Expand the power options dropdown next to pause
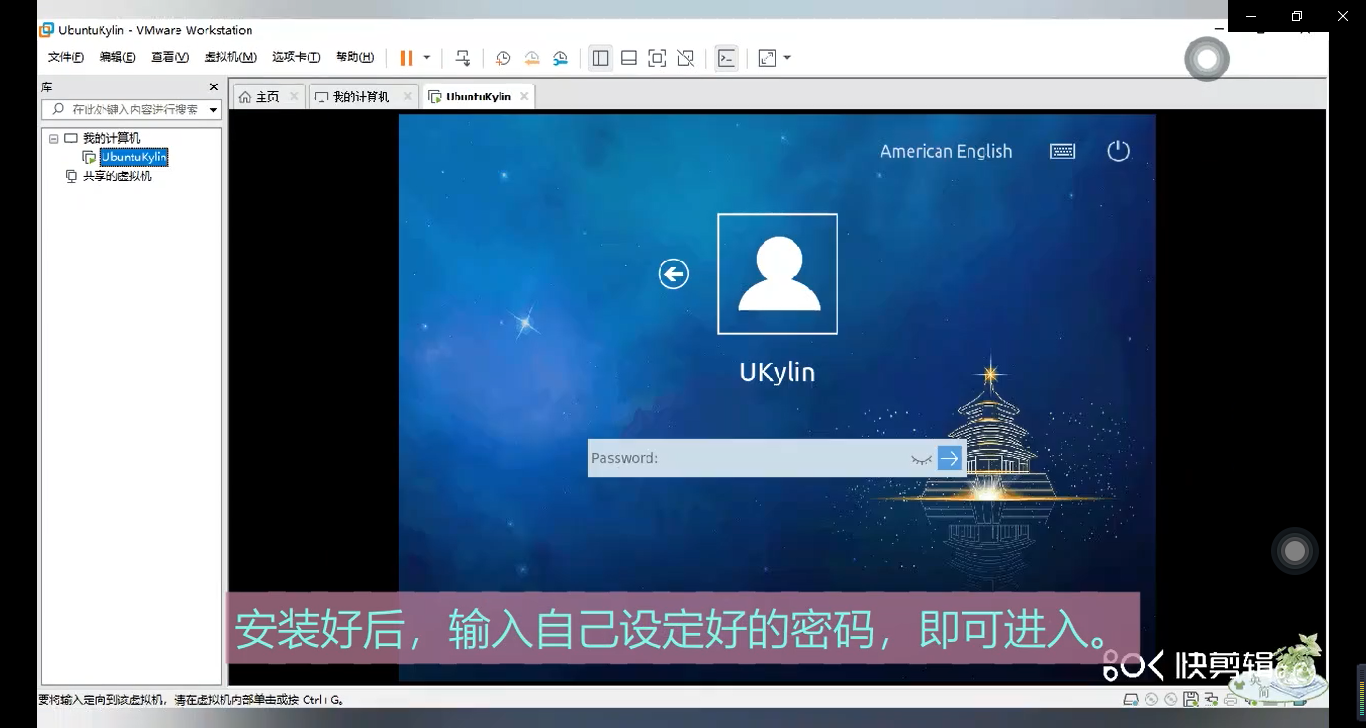Viewport: 1366px width, 728px height. [x=427, y=58]
